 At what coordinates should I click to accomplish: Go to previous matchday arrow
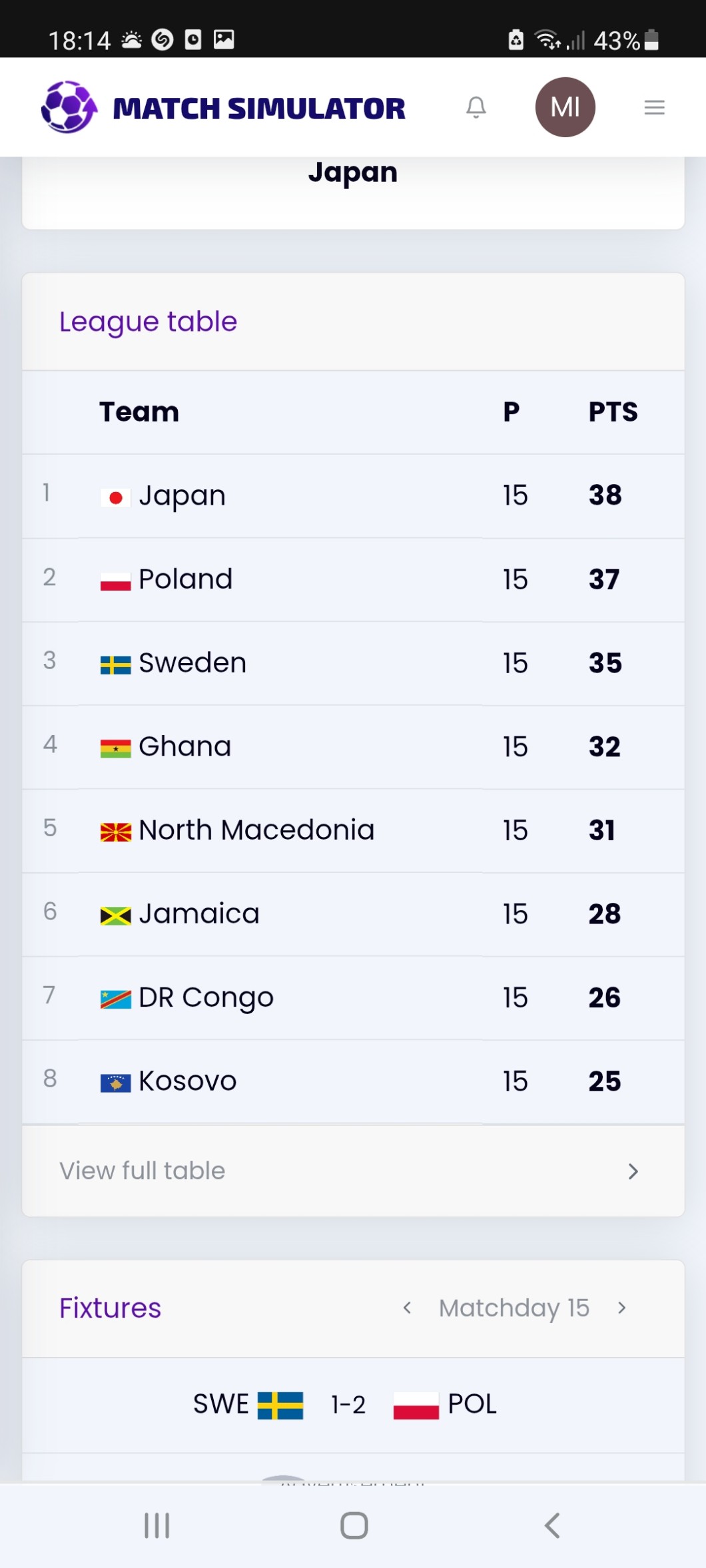[407, 1308]
